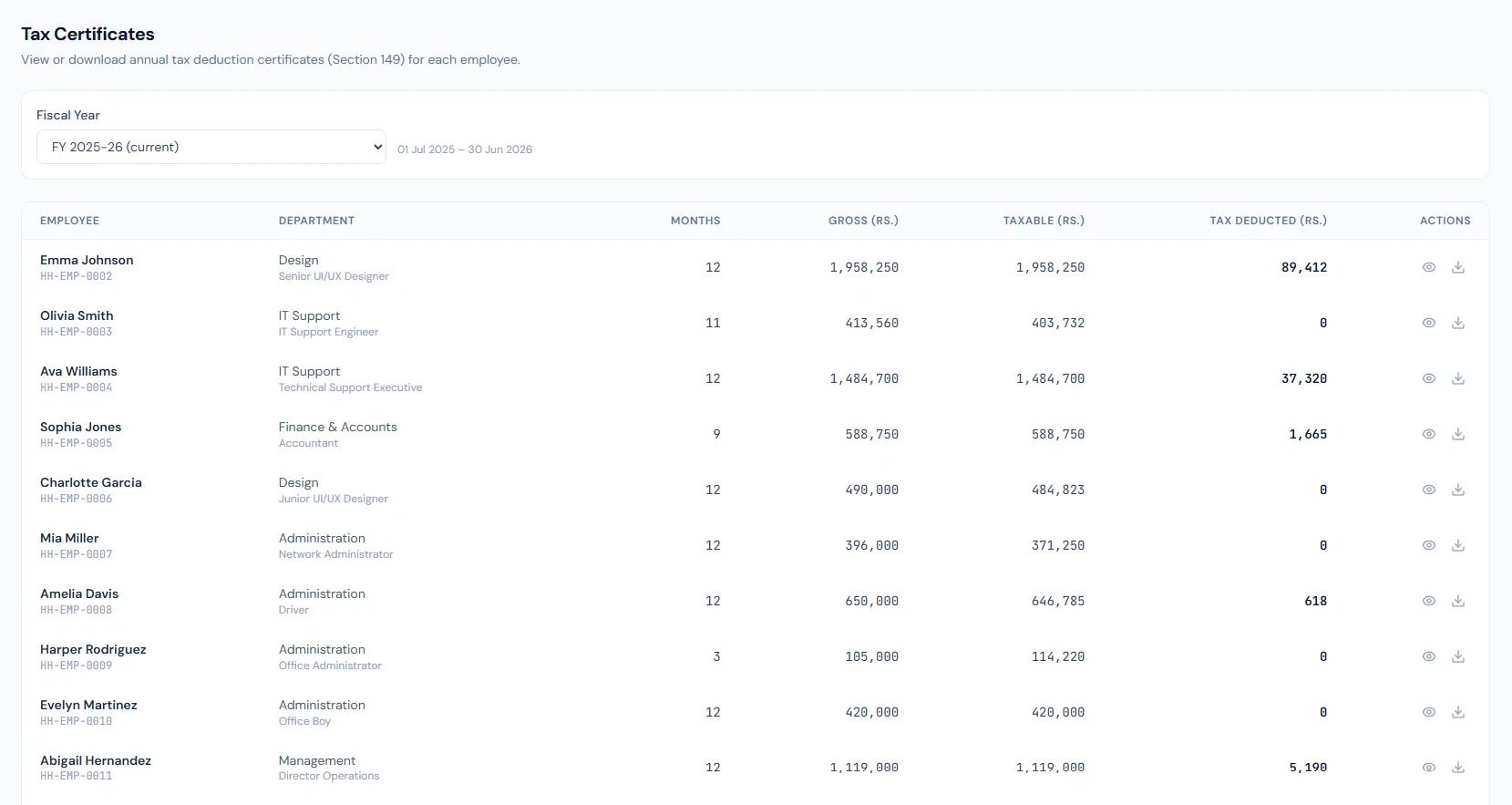Click the Fiscal Year label
Screen dimensions: 1512x805
tap(68, 115)
